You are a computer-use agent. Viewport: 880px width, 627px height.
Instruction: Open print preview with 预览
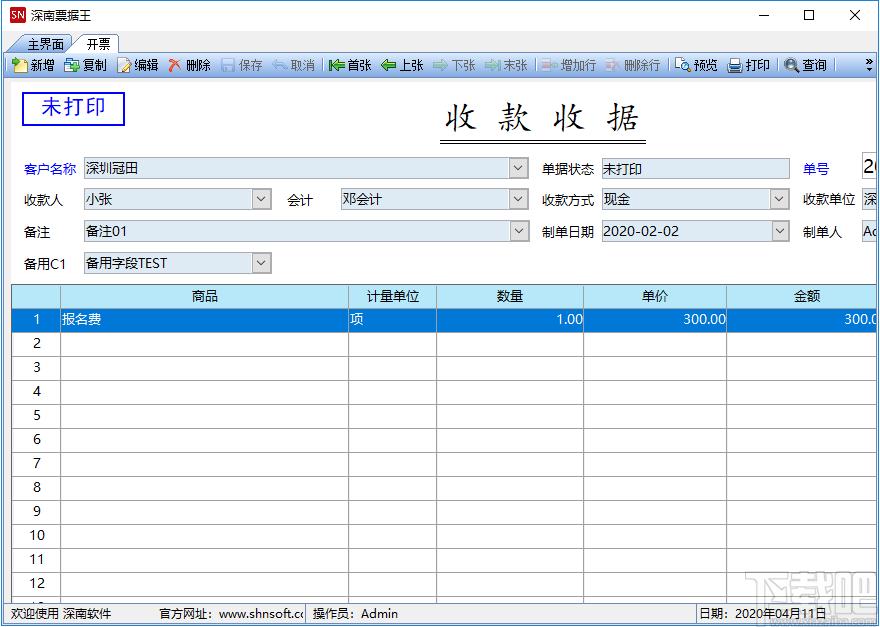[696, 65]
